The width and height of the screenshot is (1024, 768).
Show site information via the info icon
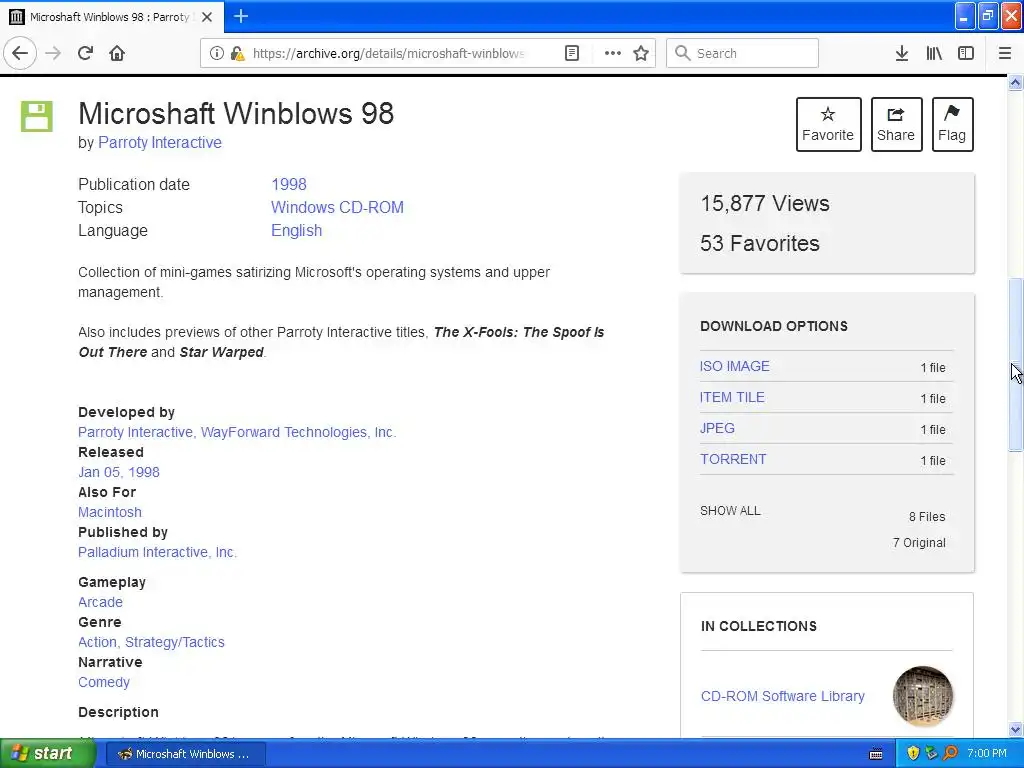(x=216, y=53)
